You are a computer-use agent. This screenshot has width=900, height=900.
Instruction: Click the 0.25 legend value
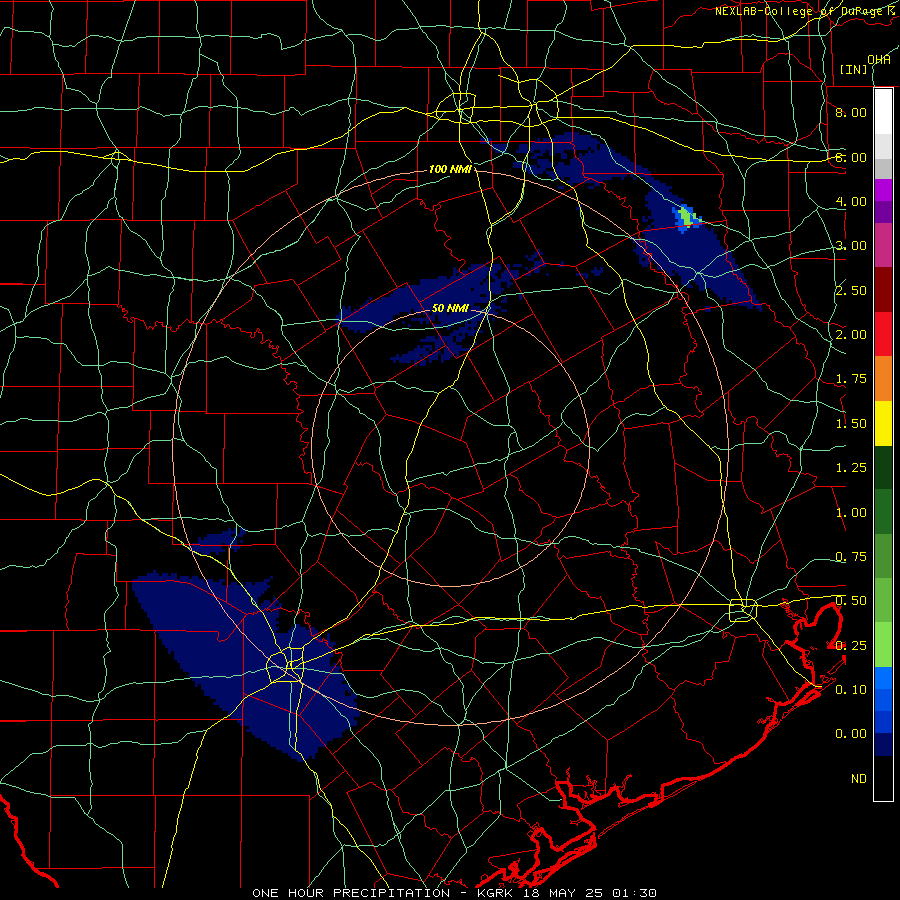point(851,646)
